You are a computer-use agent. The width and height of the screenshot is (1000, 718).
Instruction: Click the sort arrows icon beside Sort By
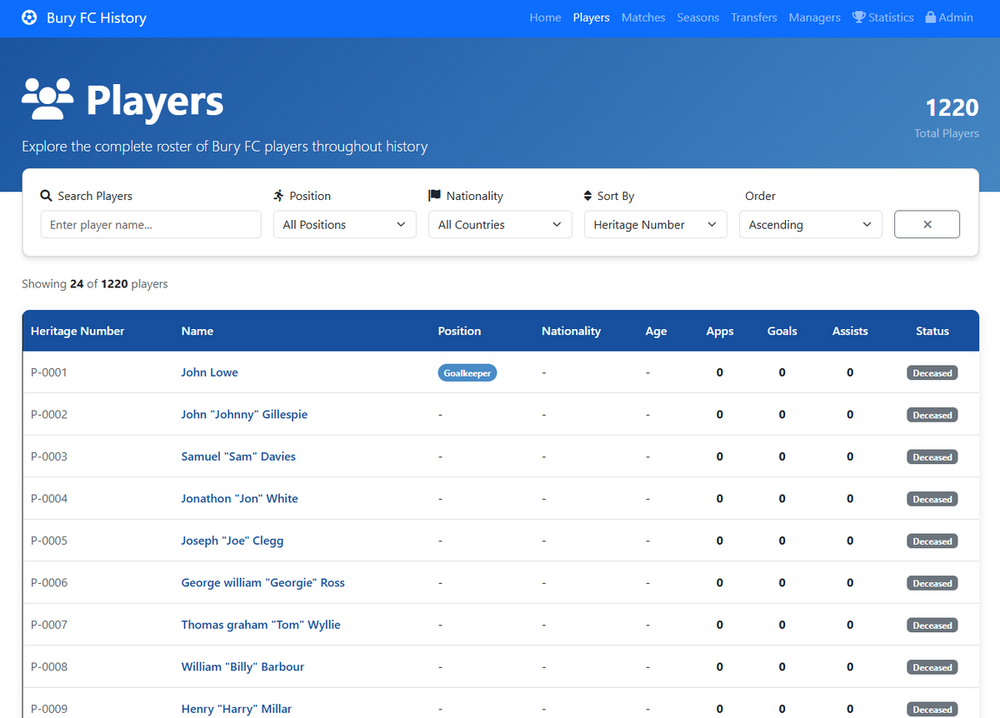coord(587,196)
